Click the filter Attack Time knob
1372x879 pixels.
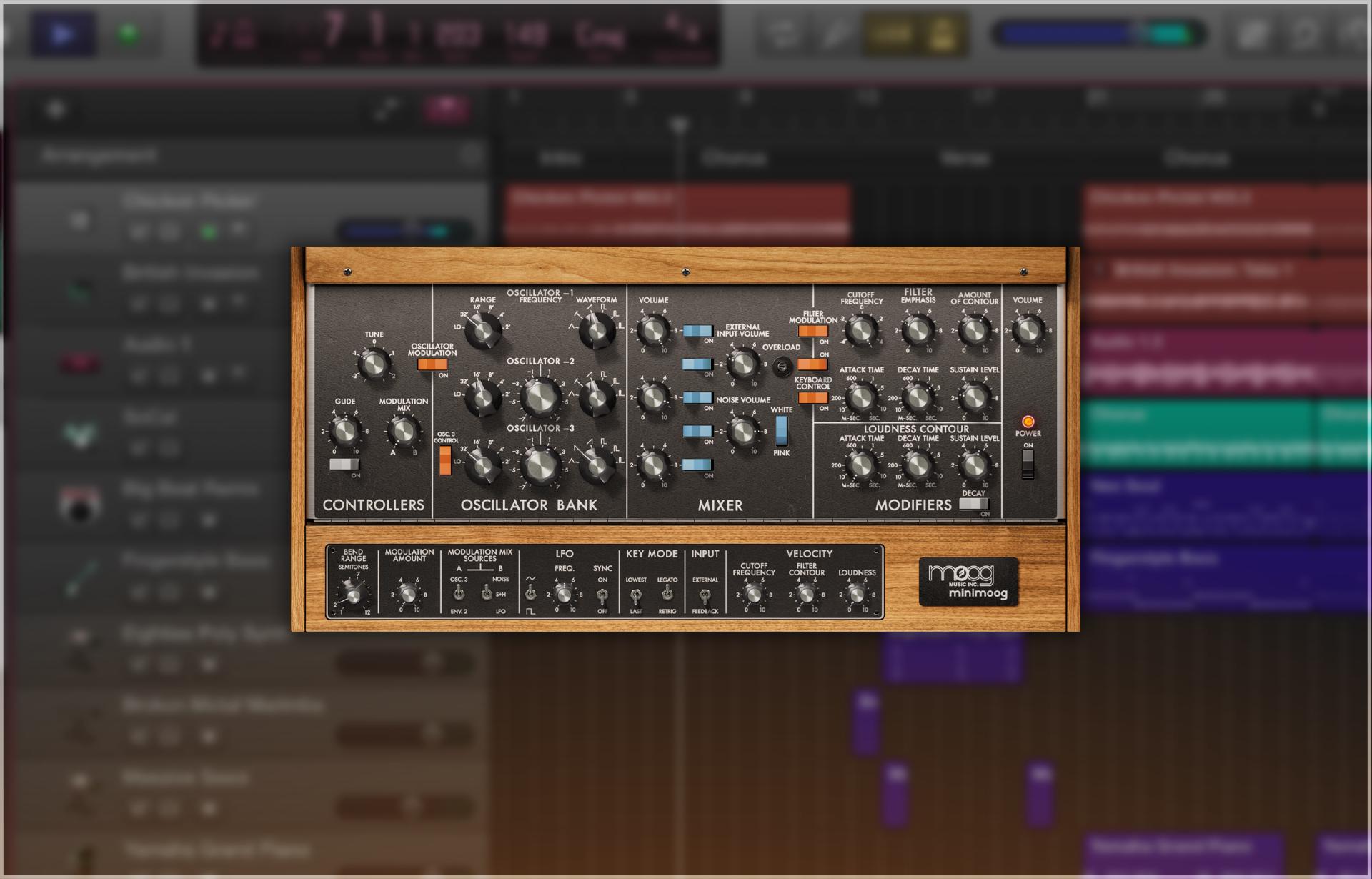(861, 397)
